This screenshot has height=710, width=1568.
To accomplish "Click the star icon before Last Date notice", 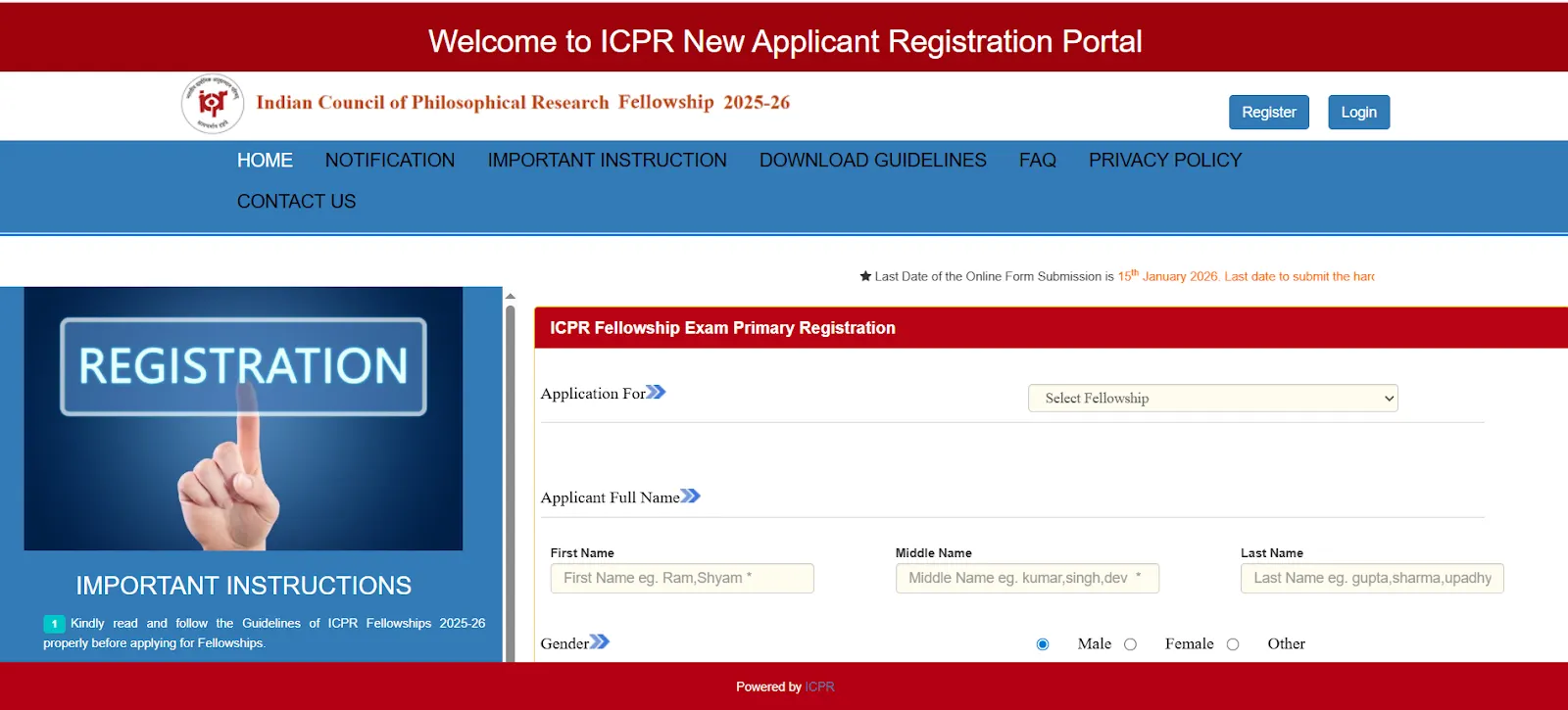I will [865, 276].
